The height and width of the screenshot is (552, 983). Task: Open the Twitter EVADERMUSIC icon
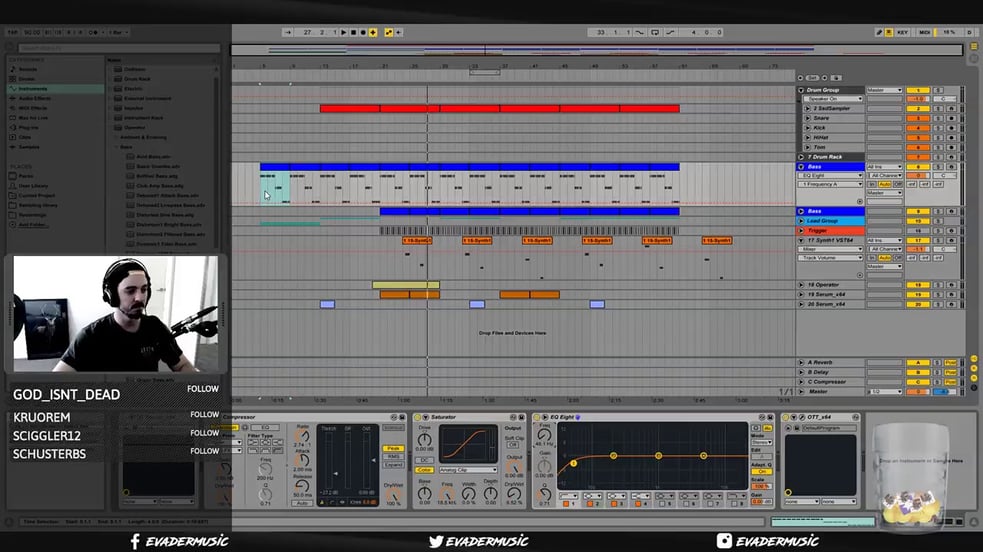pyautogui.click(x=435, y=541)
